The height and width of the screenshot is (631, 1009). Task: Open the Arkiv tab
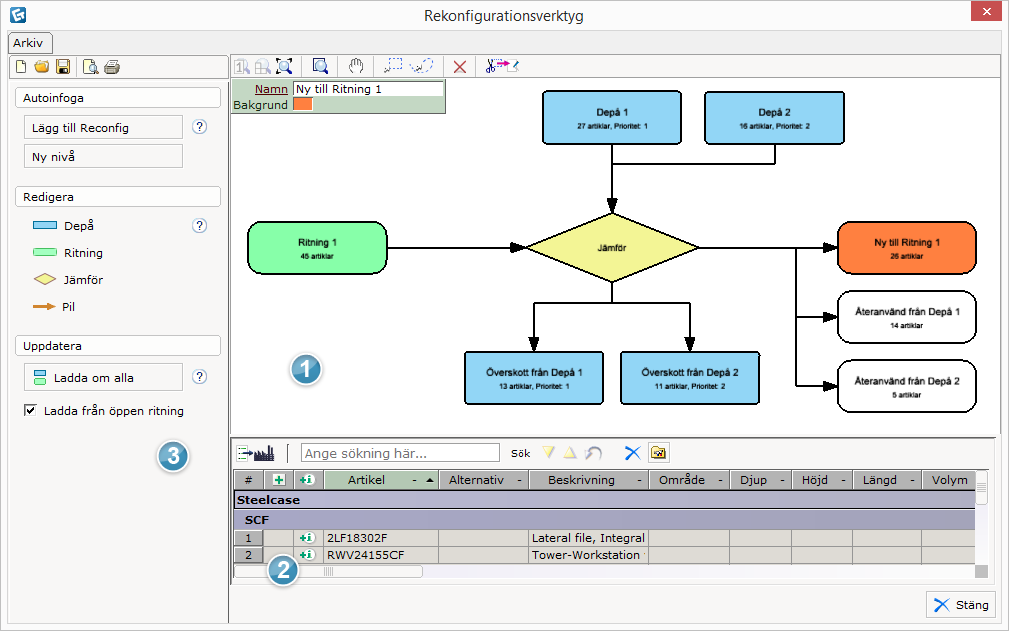[28, 43]
